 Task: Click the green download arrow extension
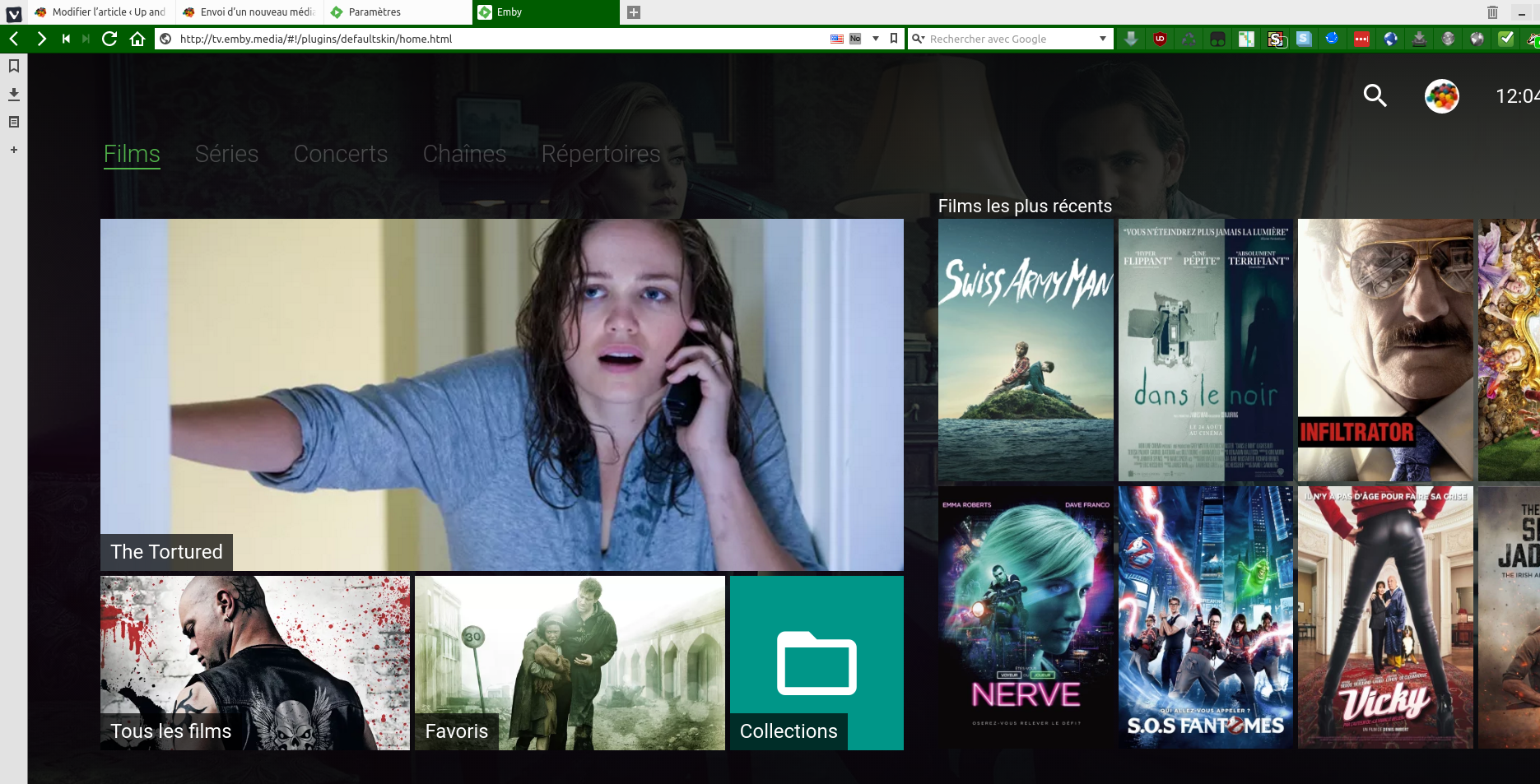click(x=1131, y=39)
